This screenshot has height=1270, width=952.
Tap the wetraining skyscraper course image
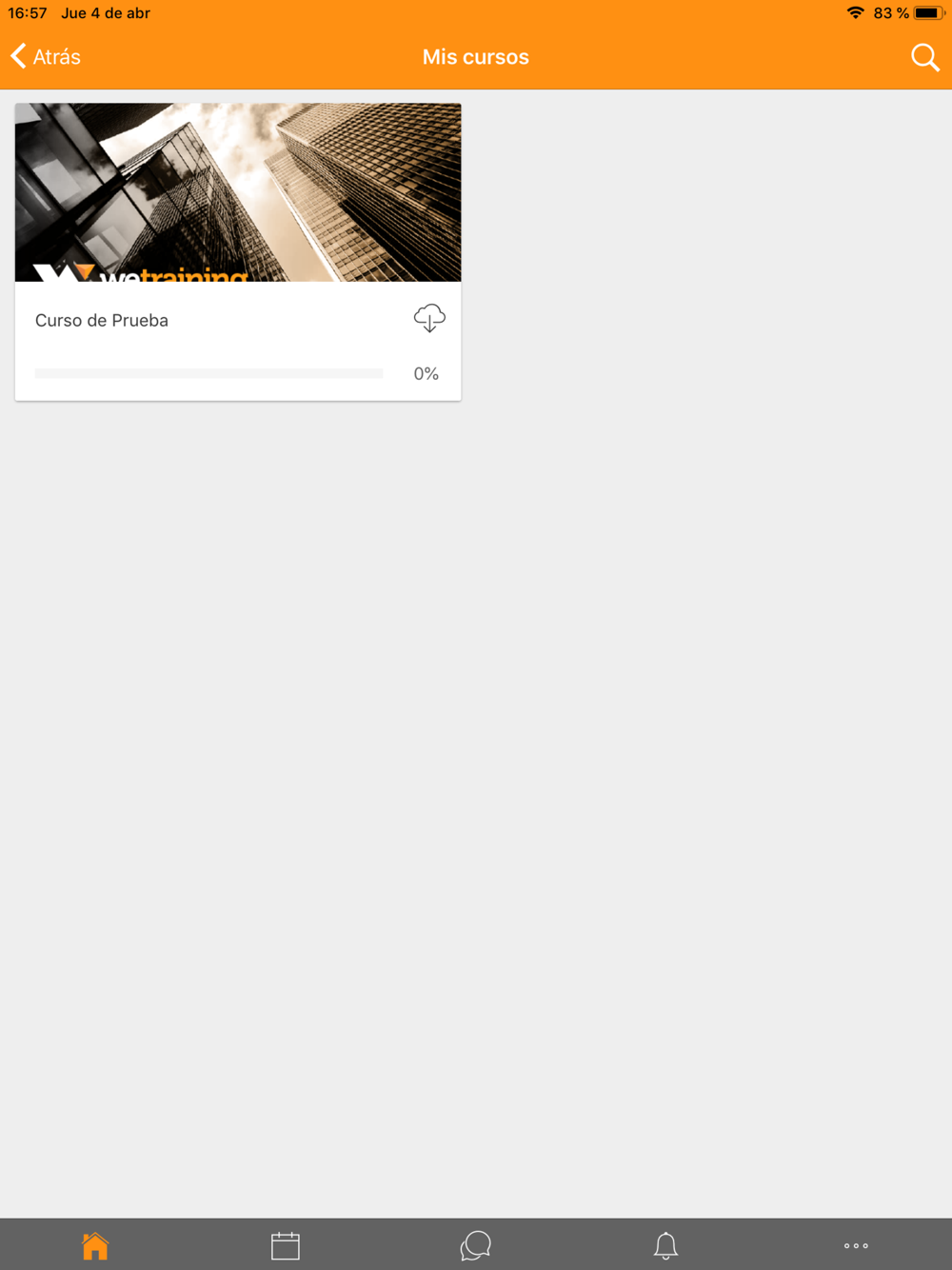click(238, 192)
